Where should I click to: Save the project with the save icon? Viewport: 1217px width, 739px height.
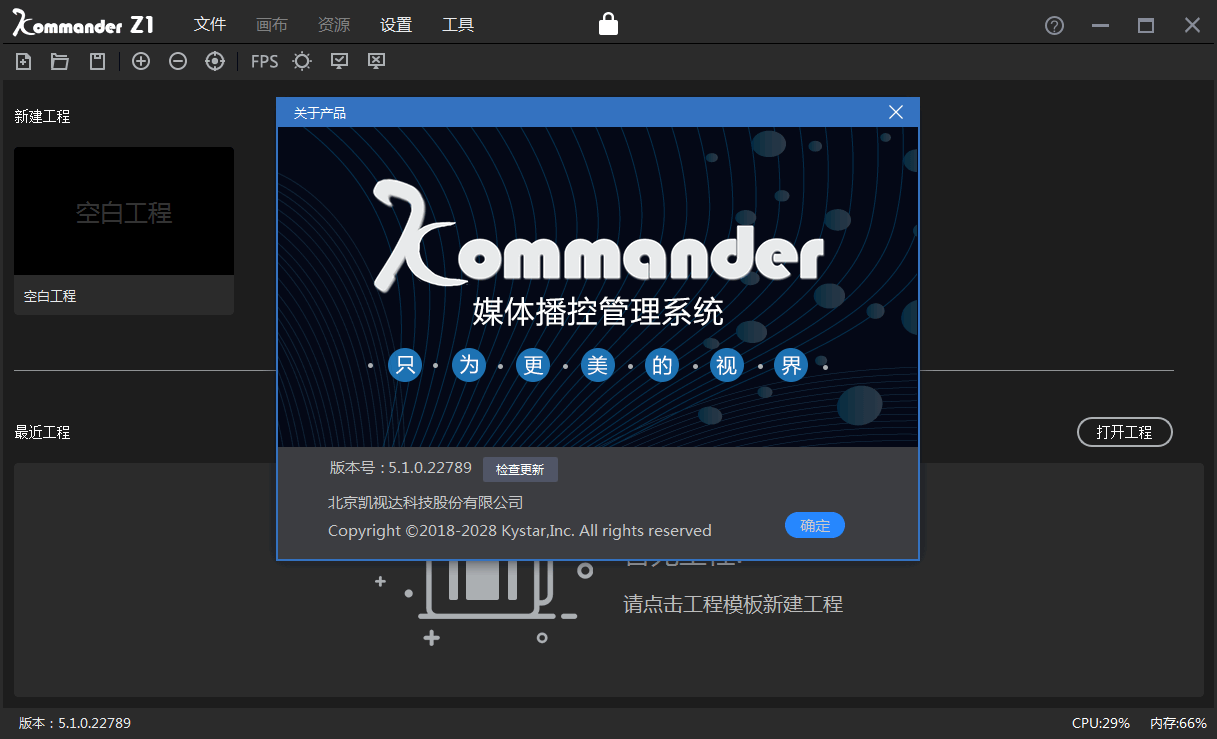click(95, 61)
